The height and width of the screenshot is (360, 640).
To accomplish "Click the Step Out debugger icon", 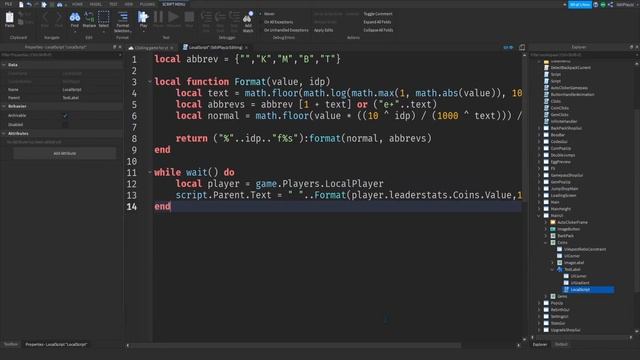I will (x=234, y=17).
